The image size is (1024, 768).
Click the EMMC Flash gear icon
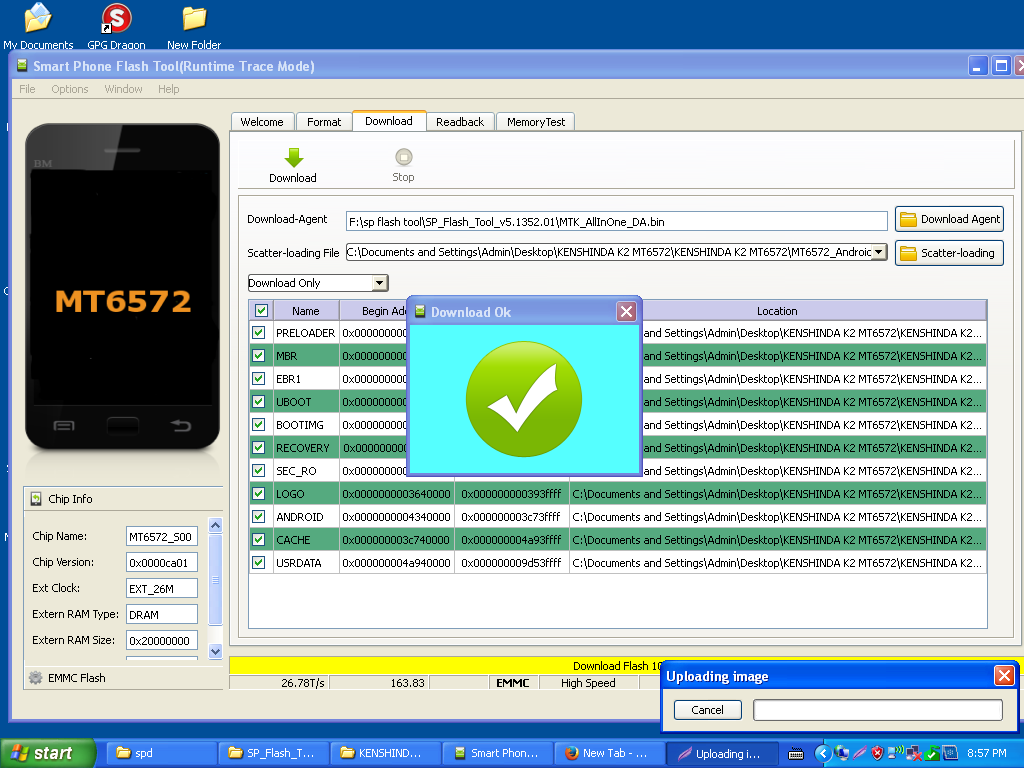36,678
